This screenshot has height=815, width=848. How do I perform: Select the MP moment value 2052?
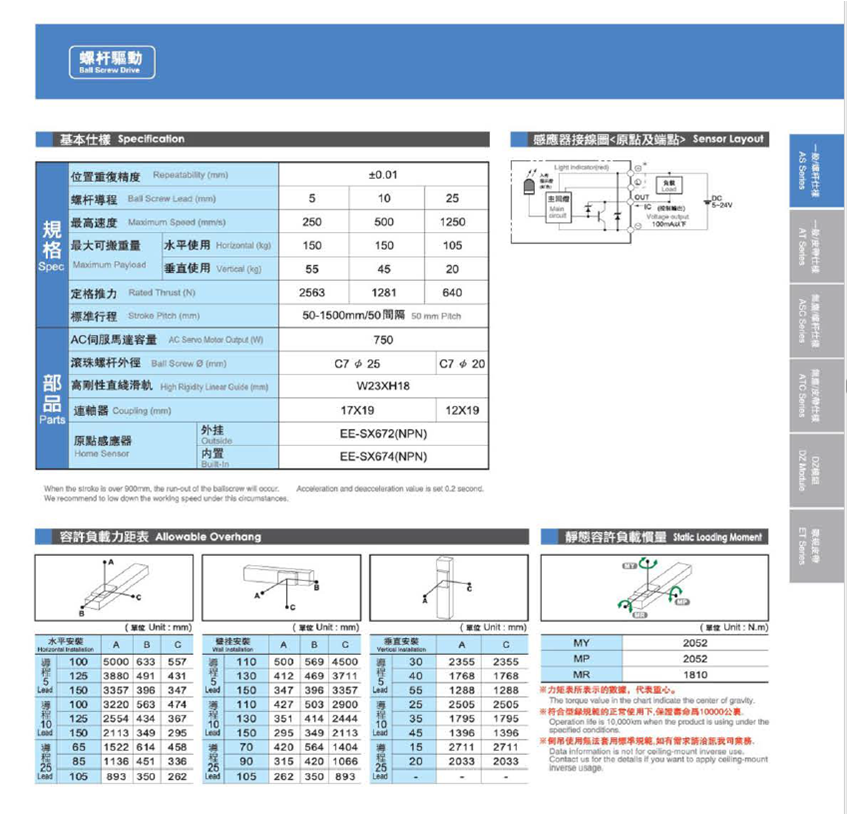(695, 659)
